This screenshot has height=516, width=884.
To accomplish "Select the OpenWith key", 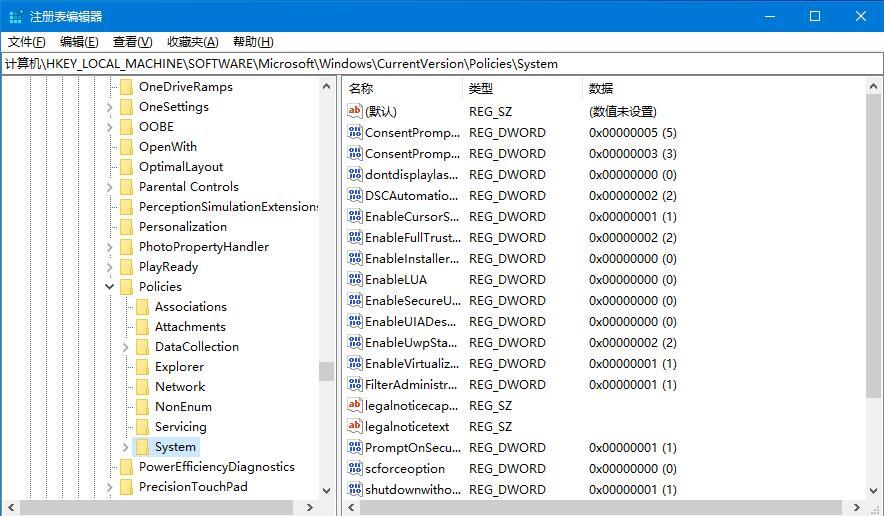I will pyautogui.click(x=167, y=147).
